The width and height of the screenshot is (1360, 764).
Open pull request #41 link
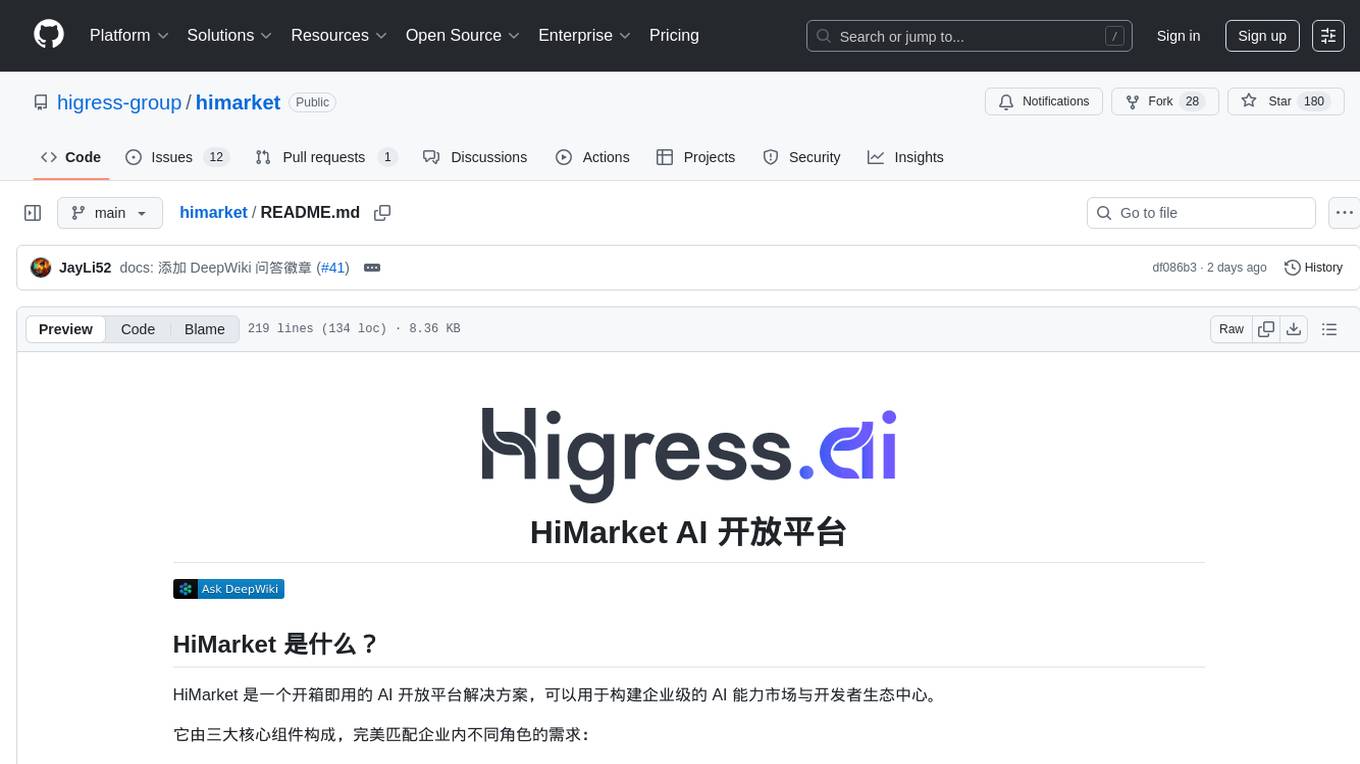pyautogui.click(x=332, y=268)
